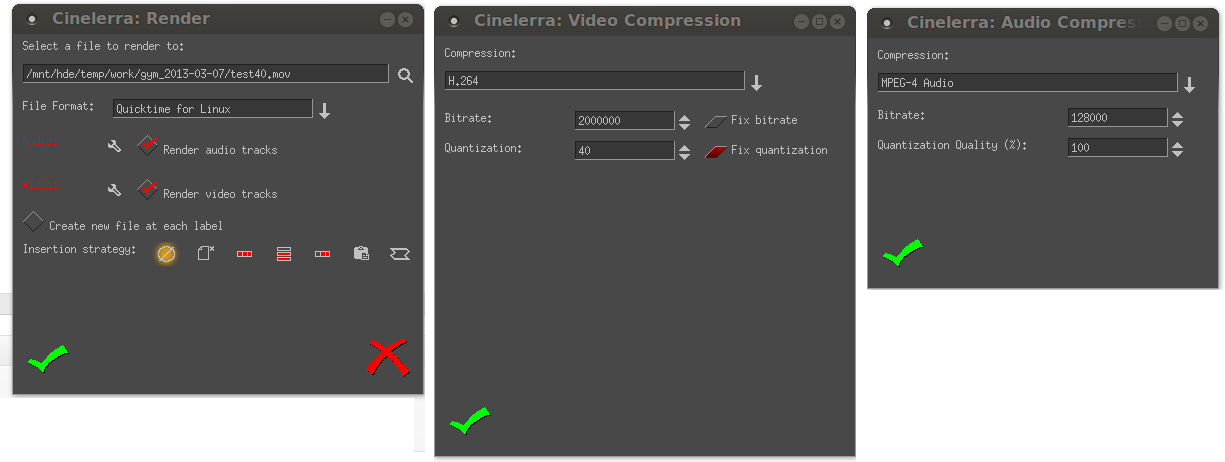Expand the MPEG-4 Audio compression dropdown
1225x462 pixels.
point(1189,84)
